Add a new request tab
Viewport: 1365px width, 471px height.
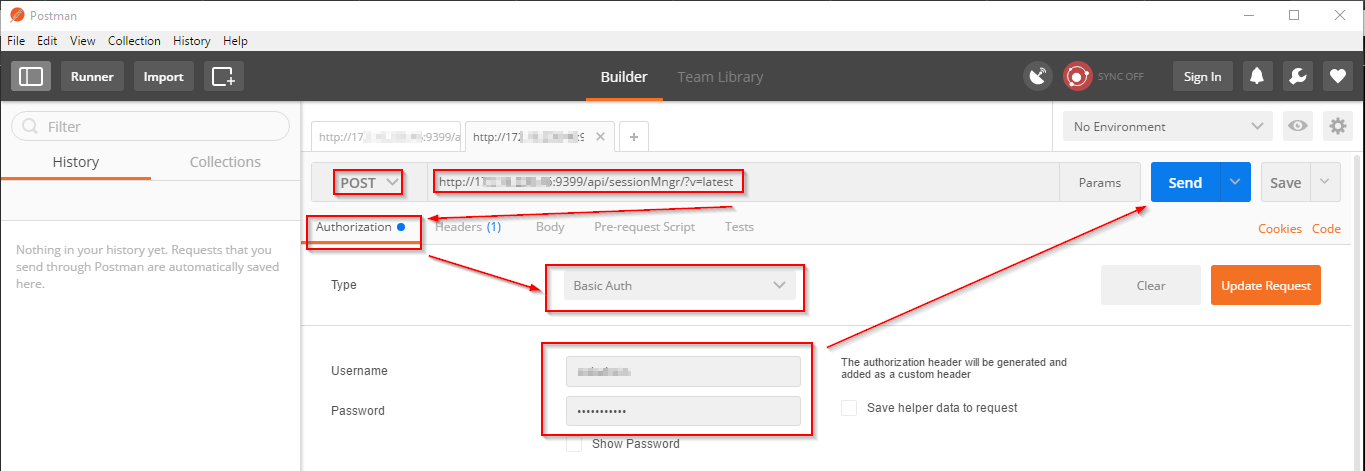tap(633, 136)
